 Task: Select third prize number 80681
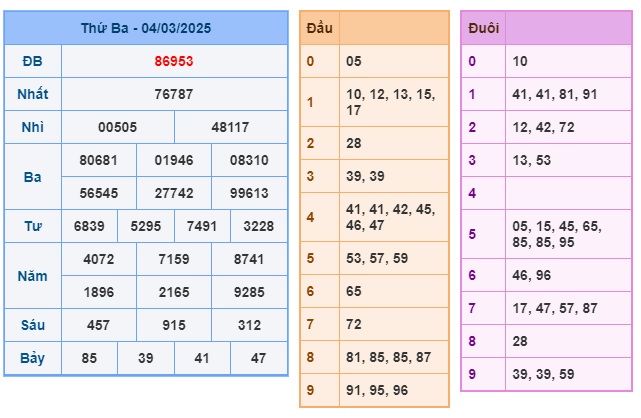click(99, 160)
